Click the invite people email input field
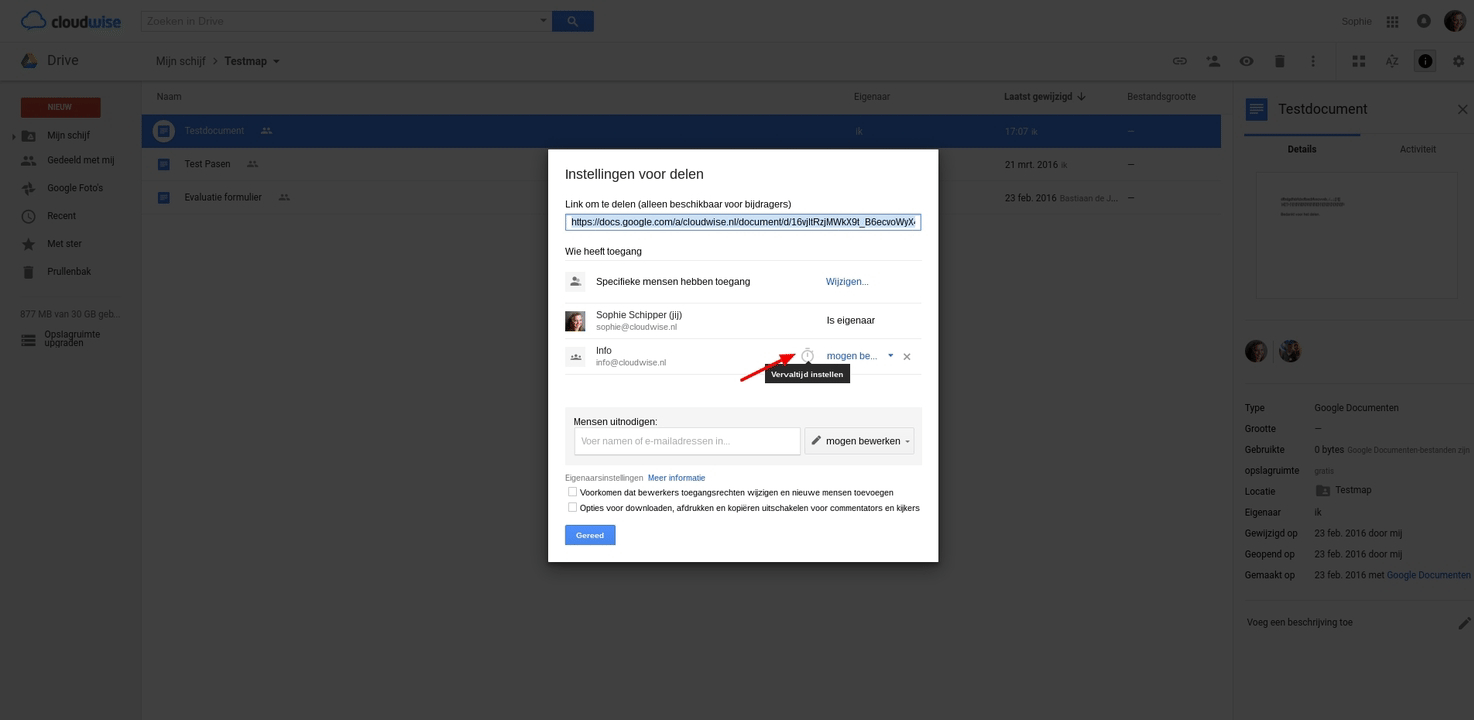This screenshot has height=720, width=1474. coord(687,441)
